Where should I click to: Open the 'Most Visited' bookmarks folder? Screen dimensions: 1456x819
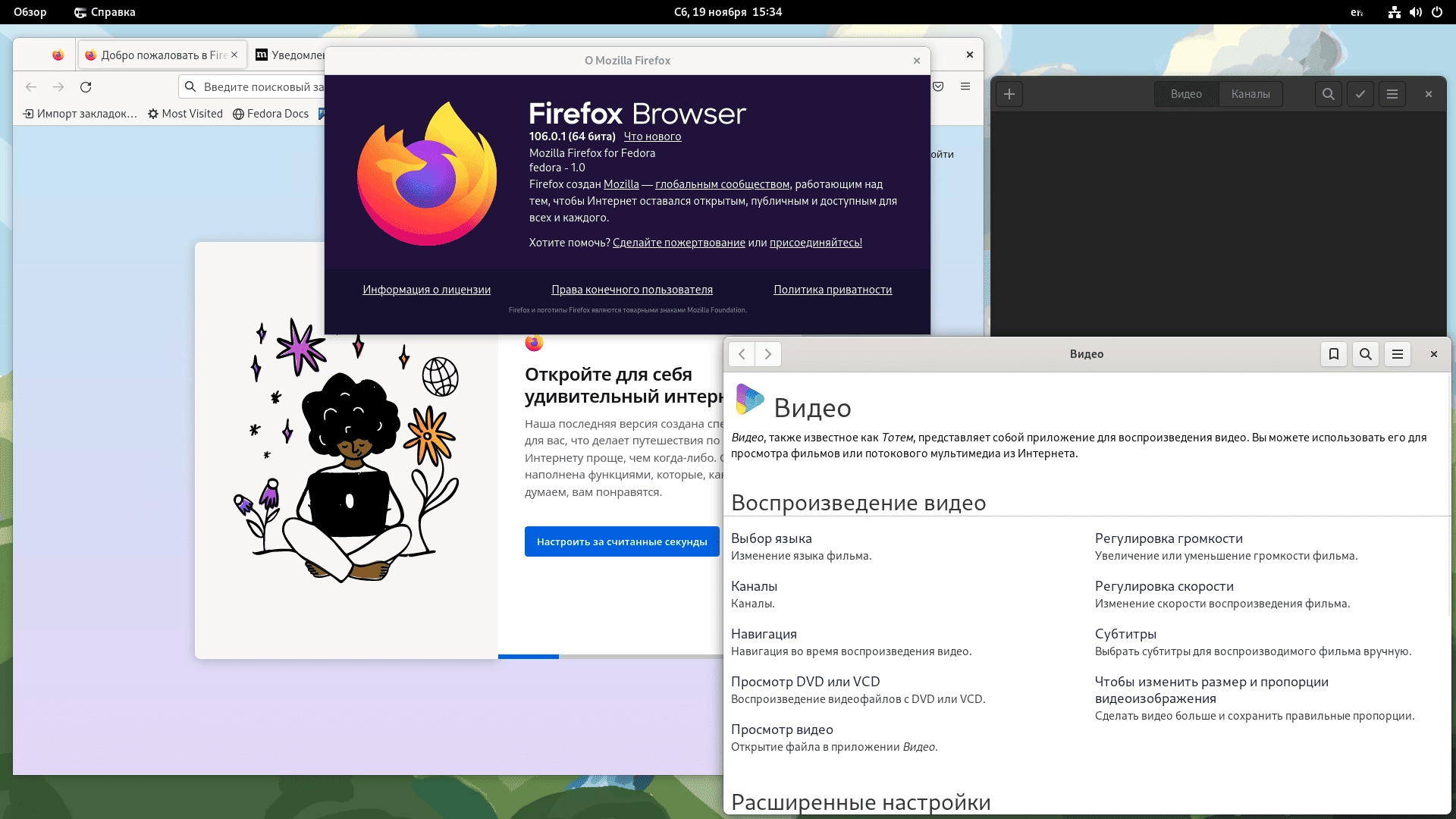[185, 114]
